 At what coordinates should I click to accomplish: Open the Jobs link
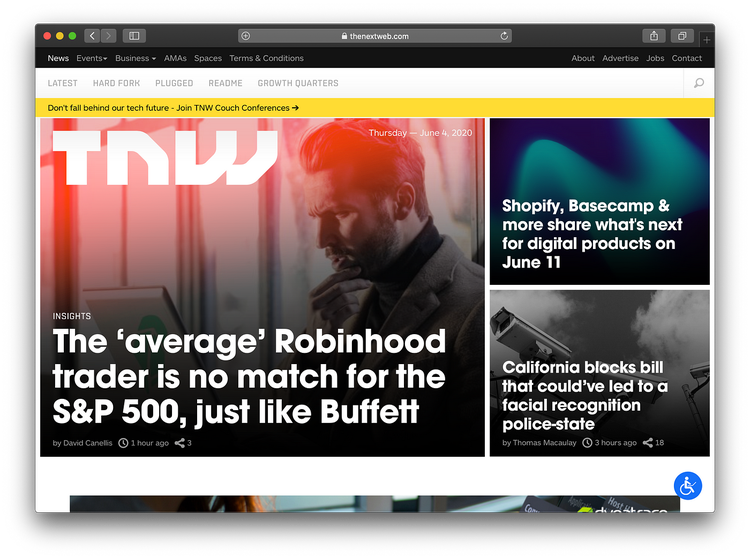click(655, 58)
